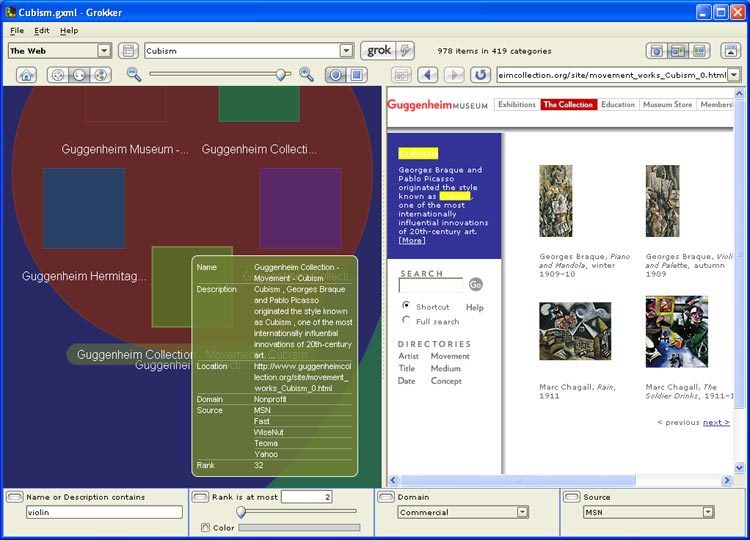Viewport: 750px width, 540px height.
Task: Click the Go button next to search
Action: pos(475,285)
